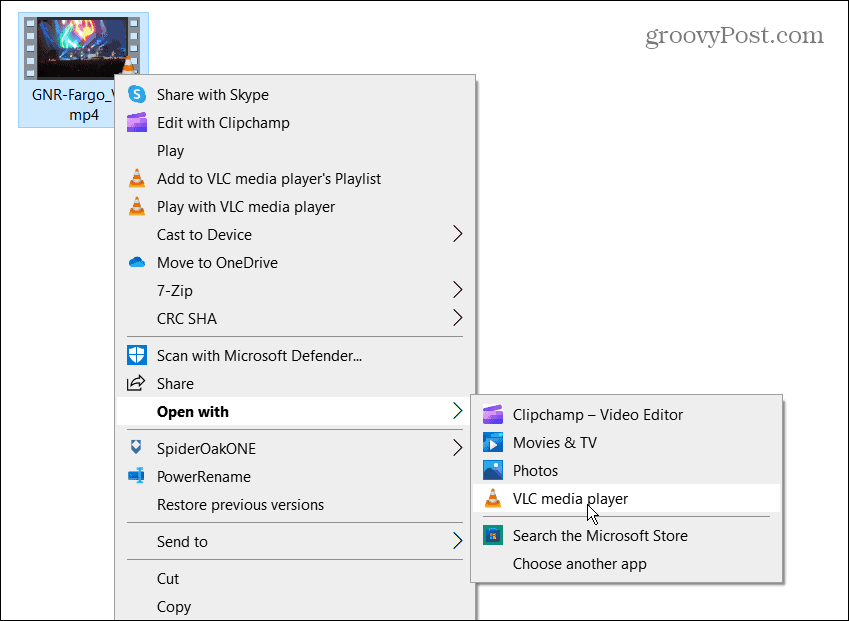Click the Photos app icon
Screen dimensions: 849x621
(493, 470)
